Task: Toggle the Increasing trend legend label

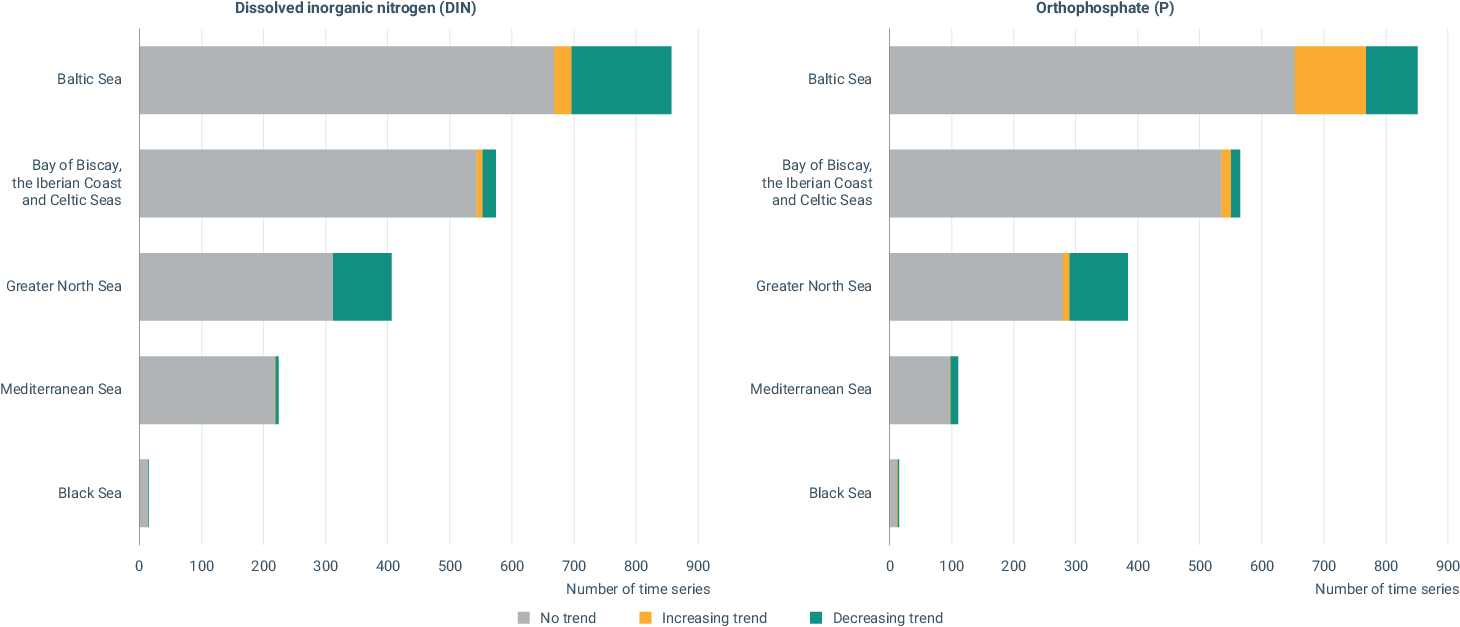Action: [714, 618]
